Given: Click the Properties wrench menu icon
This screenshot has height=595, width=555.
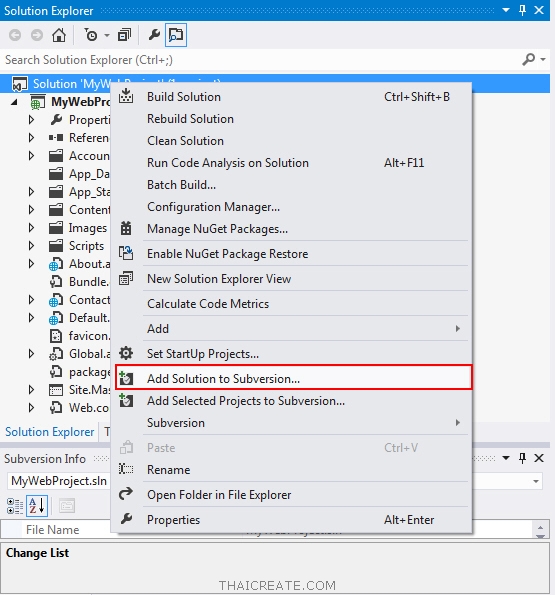Looking at the screenshot, I should (x=126, y=519).
